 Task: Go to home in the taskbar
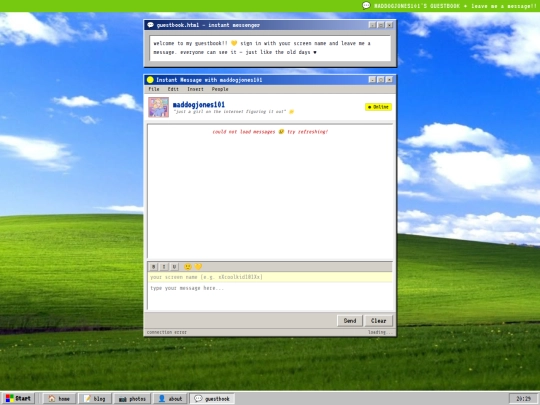click(x=59, y=399)
